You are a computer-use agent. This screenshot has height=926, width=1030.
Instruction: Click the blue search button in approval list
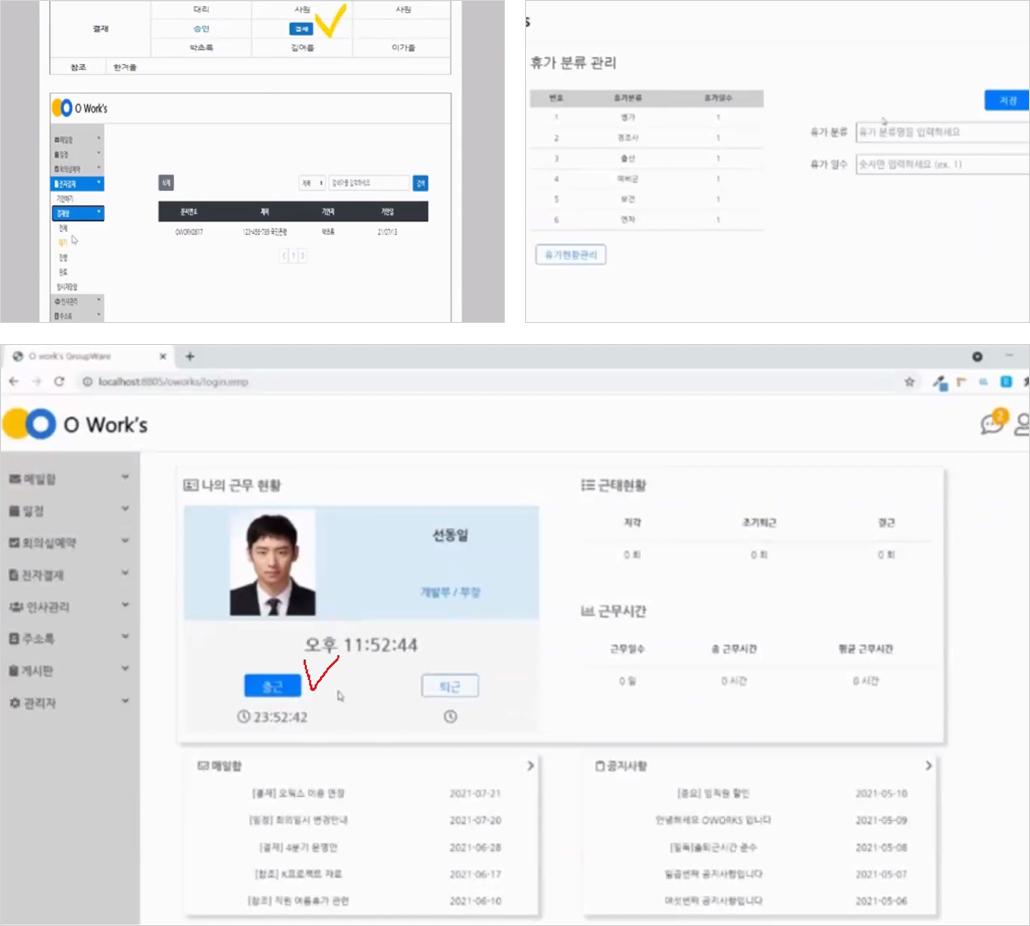coord(420,183)
